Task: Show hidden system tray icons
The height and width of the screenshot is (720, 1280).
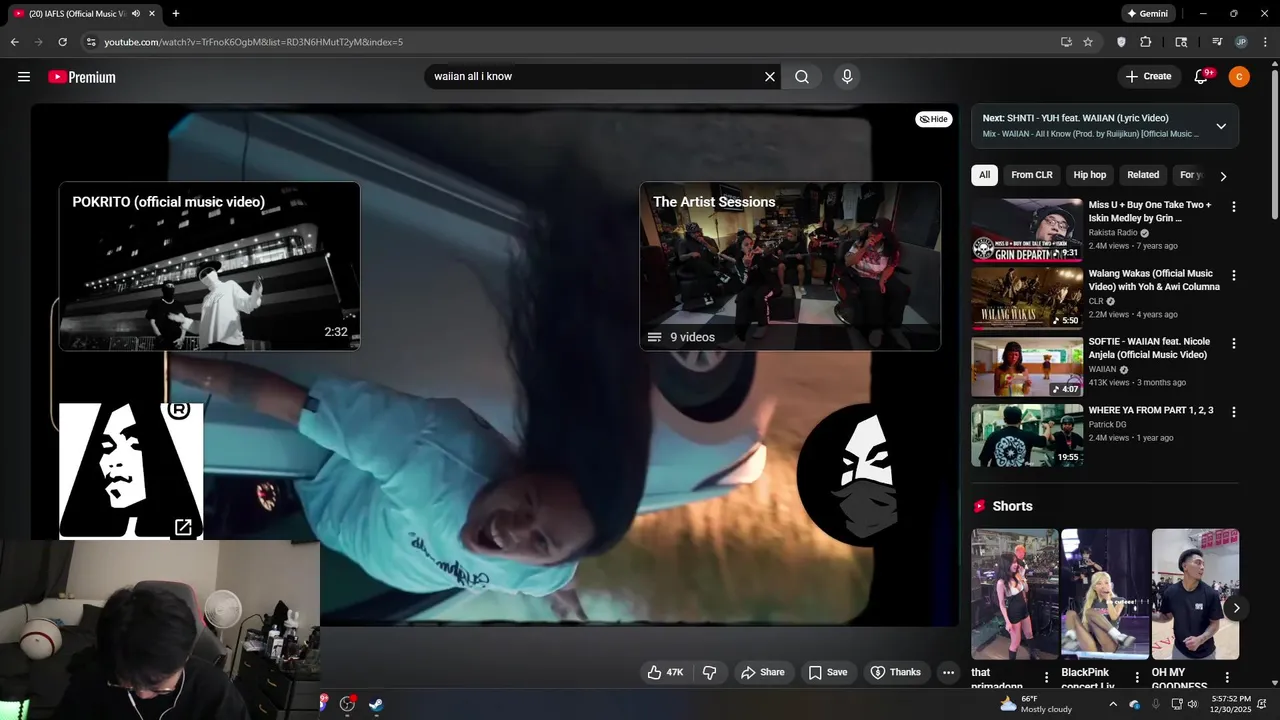Action: tap(1113, 704)
